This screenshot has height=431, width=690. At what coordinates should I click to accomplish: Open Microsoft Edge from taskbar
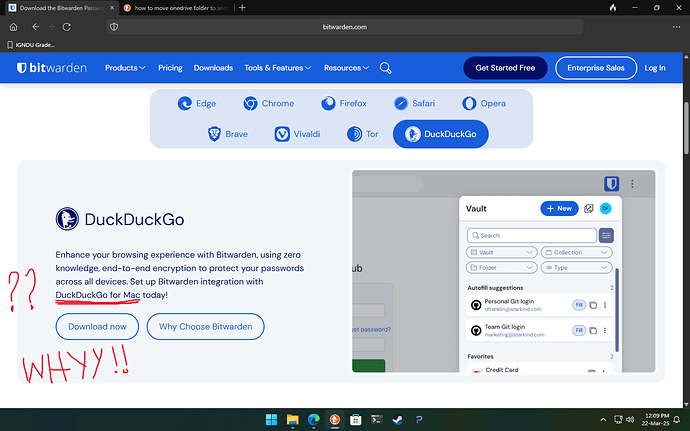[x=314, y=420]
